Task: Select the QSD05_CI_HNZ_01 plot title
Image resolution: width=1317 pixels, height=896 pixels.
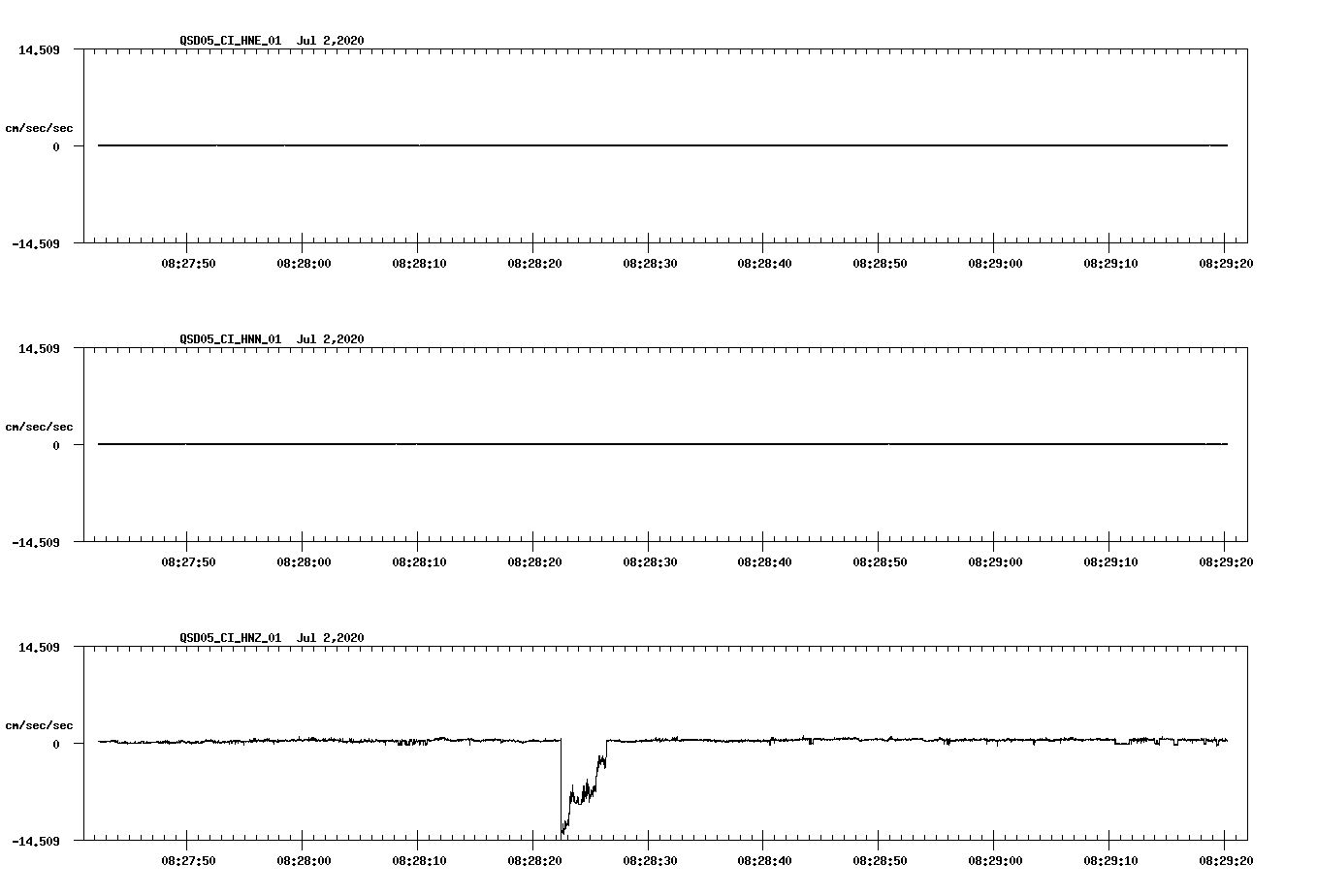Action: (231, 638)
